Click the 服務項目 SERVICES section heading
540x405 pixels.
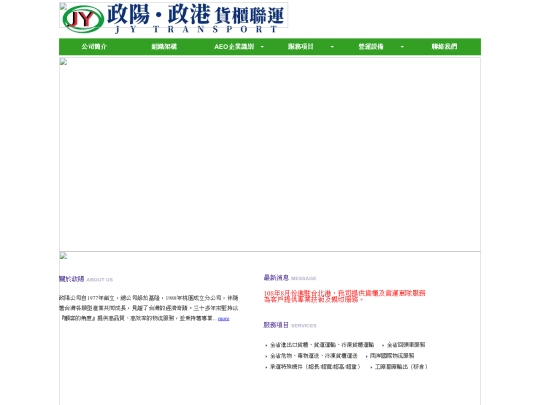[290, 325]
